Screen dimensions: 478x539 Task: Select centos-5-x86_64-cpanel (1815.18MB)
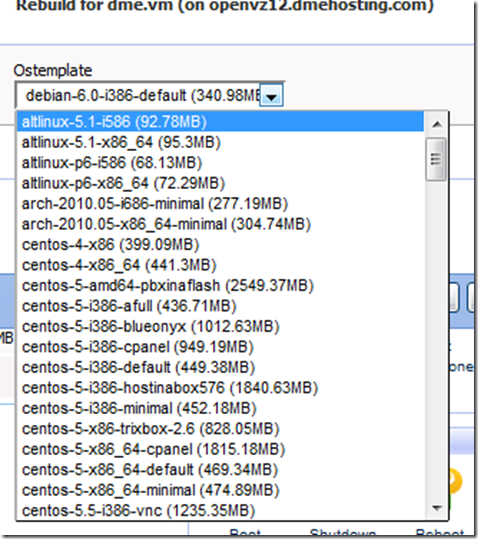[220, 449]
